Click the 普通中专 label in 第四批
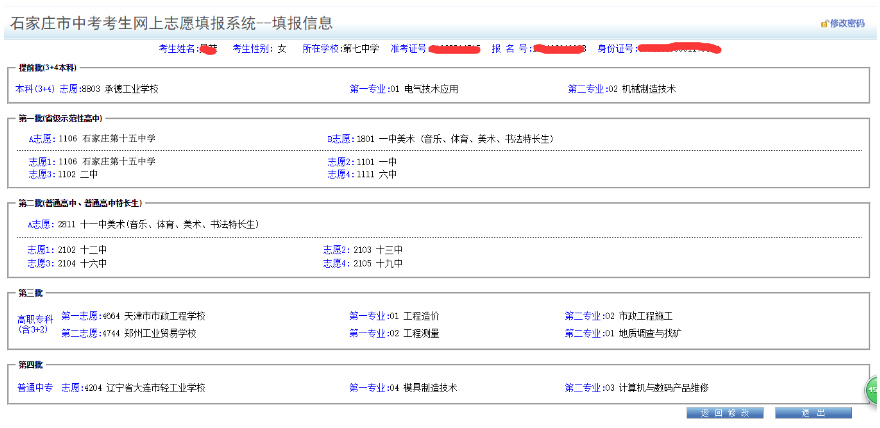 click(x=35, y=387)
